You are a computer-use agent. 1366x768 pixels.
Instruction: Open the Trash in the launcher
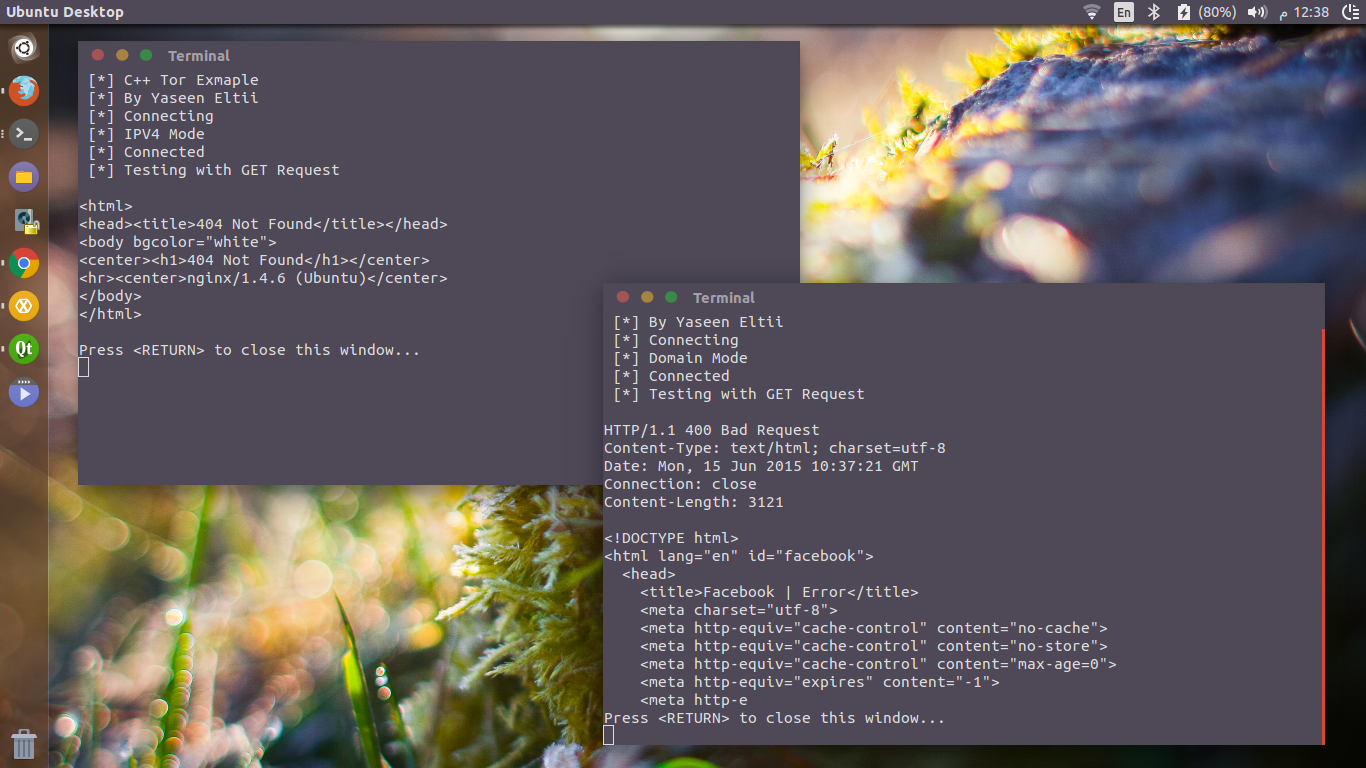pos(24,744)
